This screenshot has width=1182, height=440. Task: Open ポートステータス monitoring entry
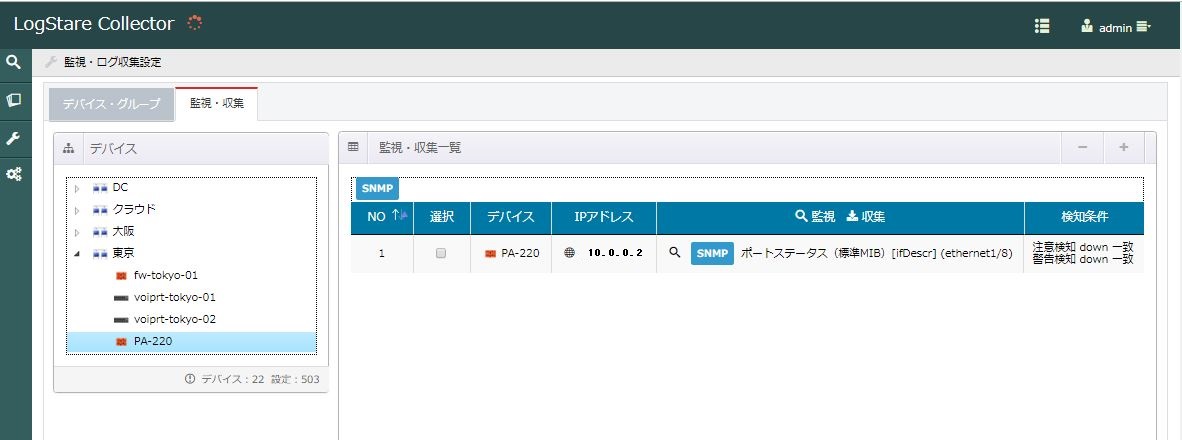click(x=875, y=253)
